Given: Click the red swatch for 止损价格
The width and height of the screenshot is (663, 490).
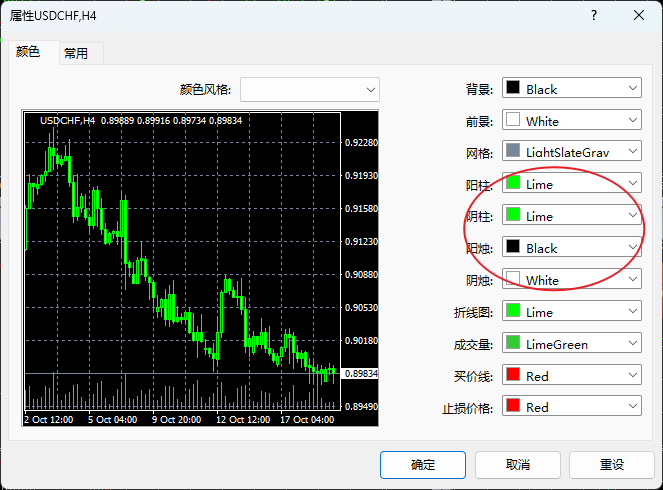Looking at the screenshot, I should click(513, 405).
